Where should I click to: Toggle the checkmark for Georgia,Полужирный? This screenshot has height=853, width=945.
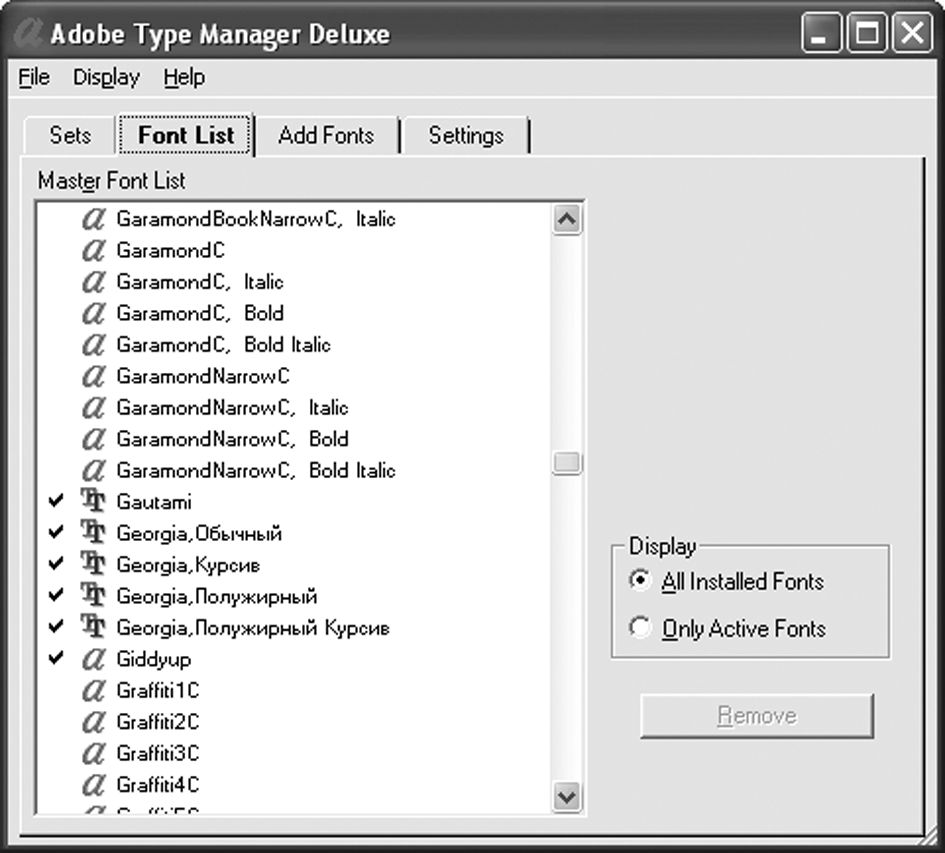56,595
